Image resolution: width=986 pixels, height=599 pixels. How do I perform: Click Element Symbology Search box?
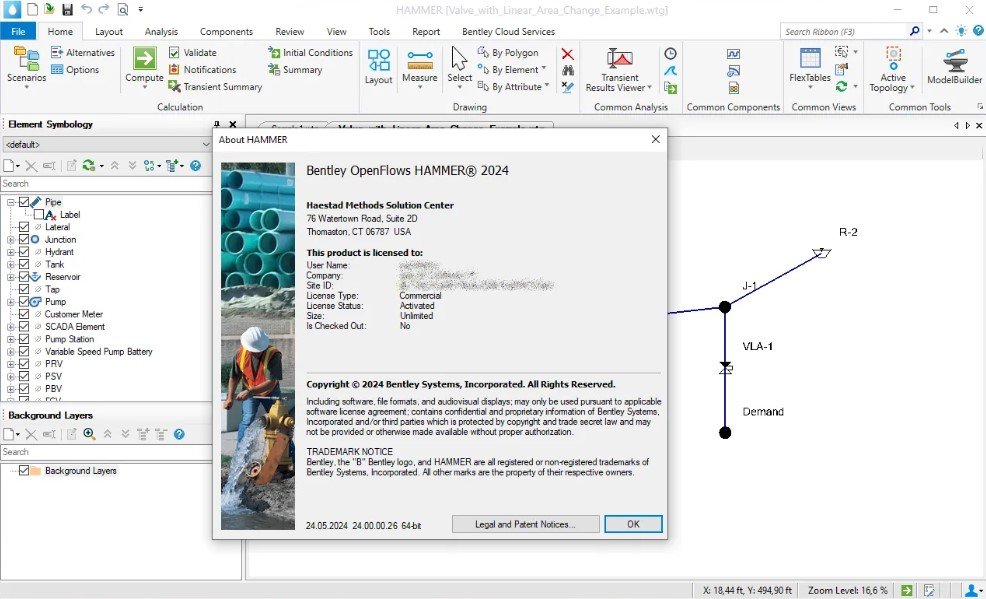click(x=106, y=184)
